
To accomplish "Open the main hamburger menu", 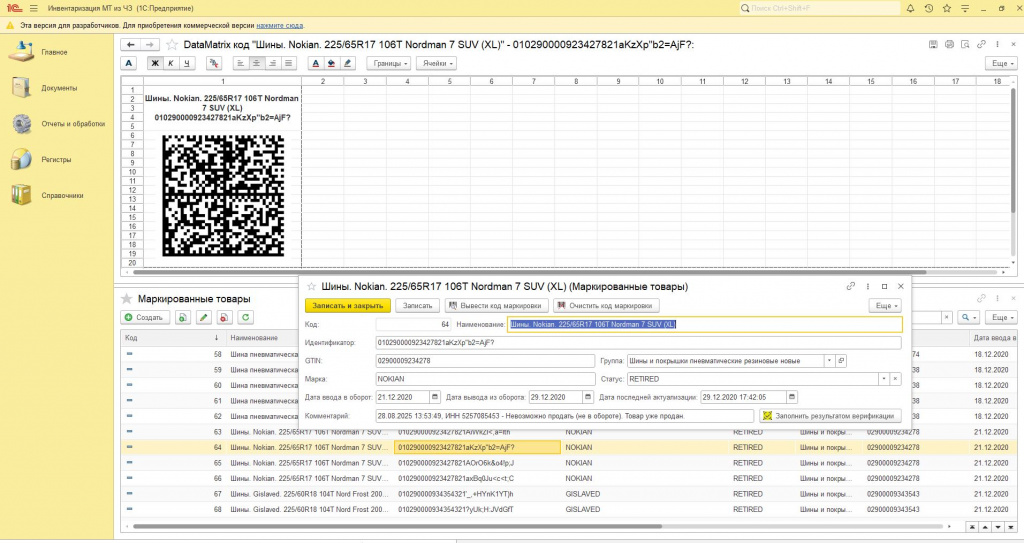I will point(33,8).
